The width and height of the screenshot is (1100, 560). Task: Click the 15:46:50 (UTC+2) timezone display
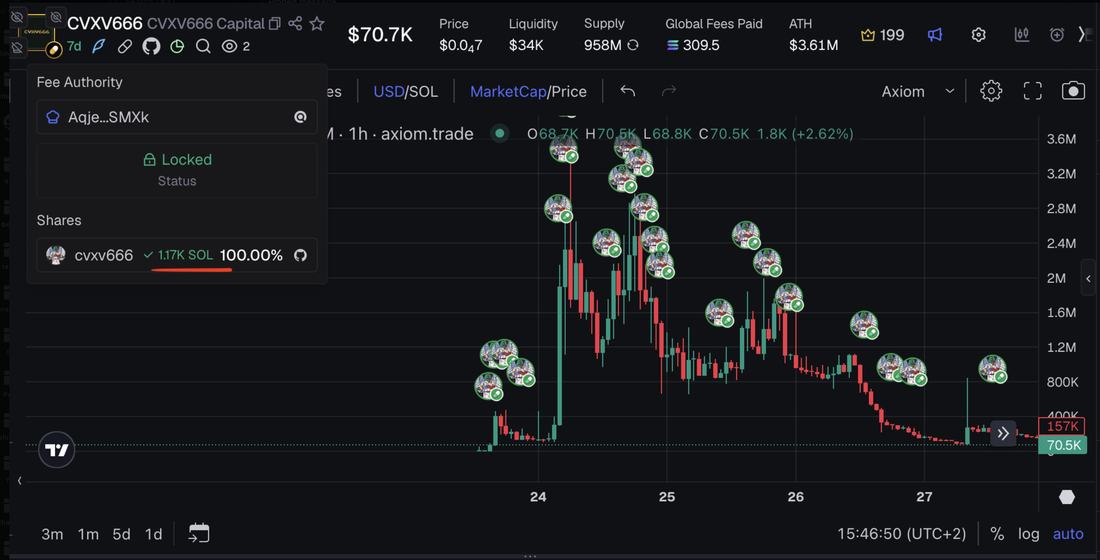point(901,534)
